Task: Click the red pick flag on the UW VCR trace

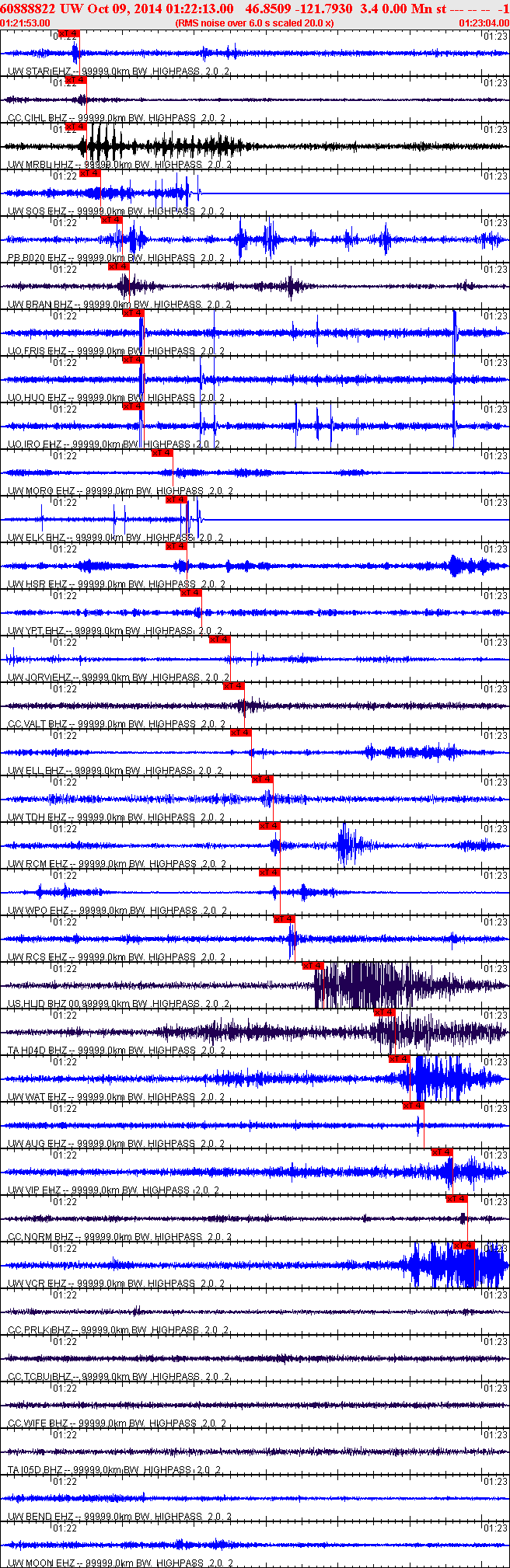Action: point(464,1246)
